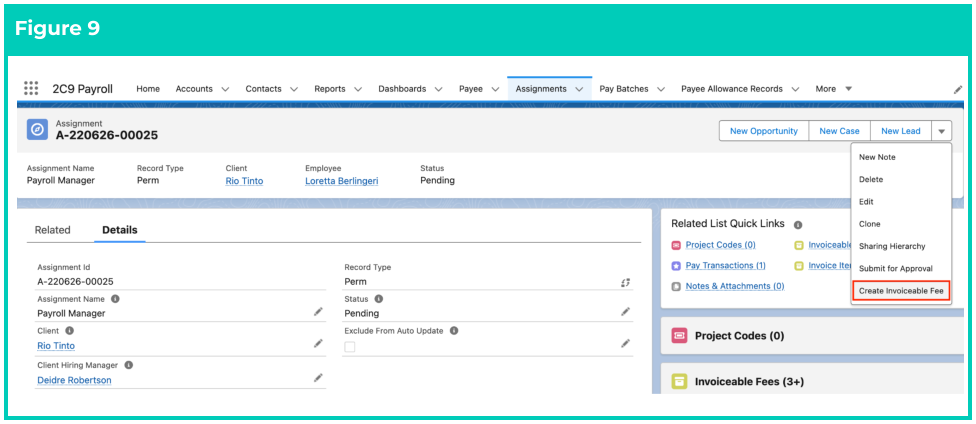
Task: Expand the Accounts nav dropdown chevron
Action: coord(225,89)
